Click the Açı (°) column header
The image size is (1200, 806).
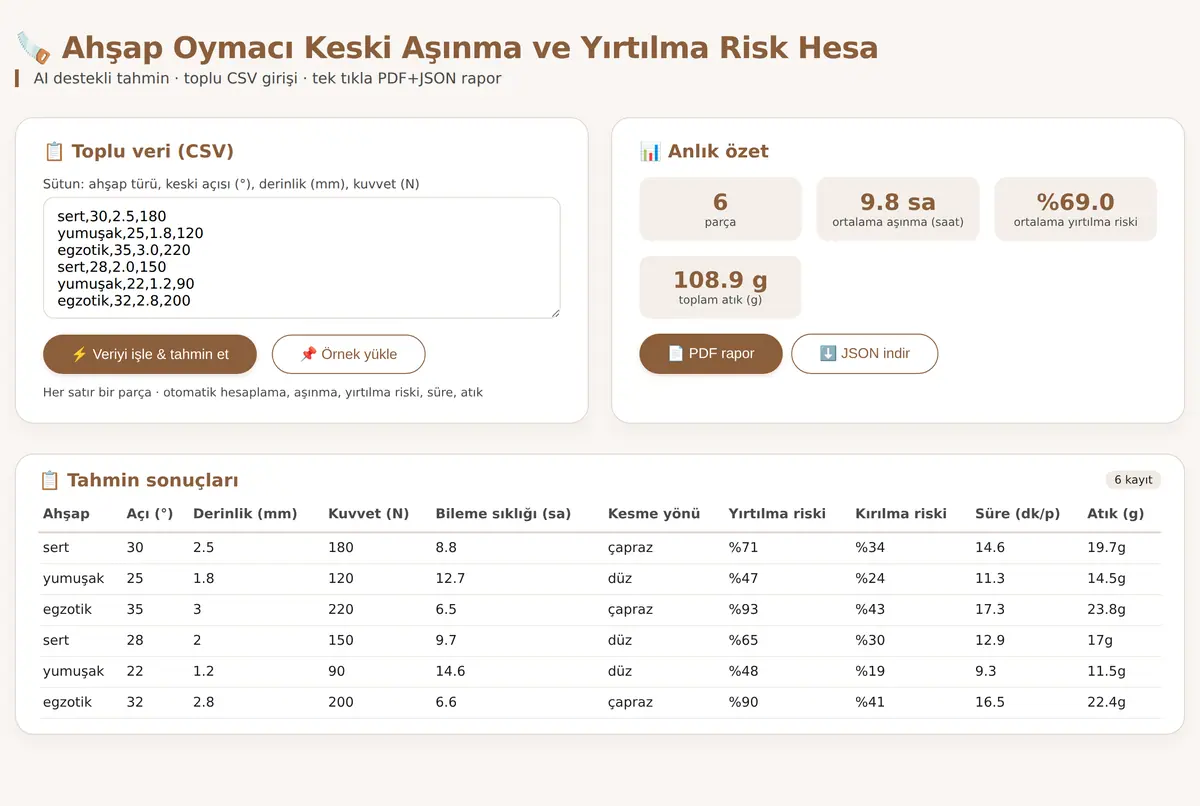pyautogui.click(x=150, y=513)
